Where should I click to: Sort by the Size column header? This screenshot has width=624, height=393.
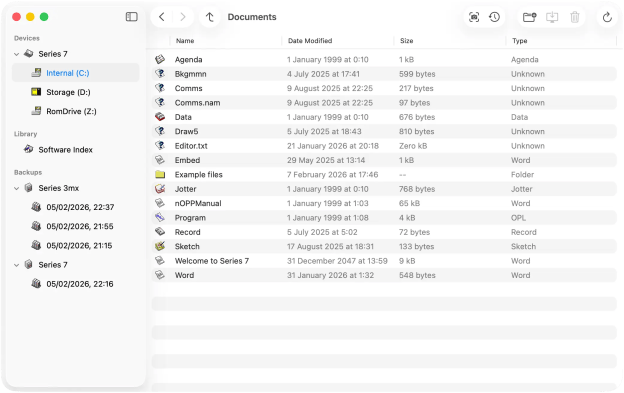click(406, 41)
